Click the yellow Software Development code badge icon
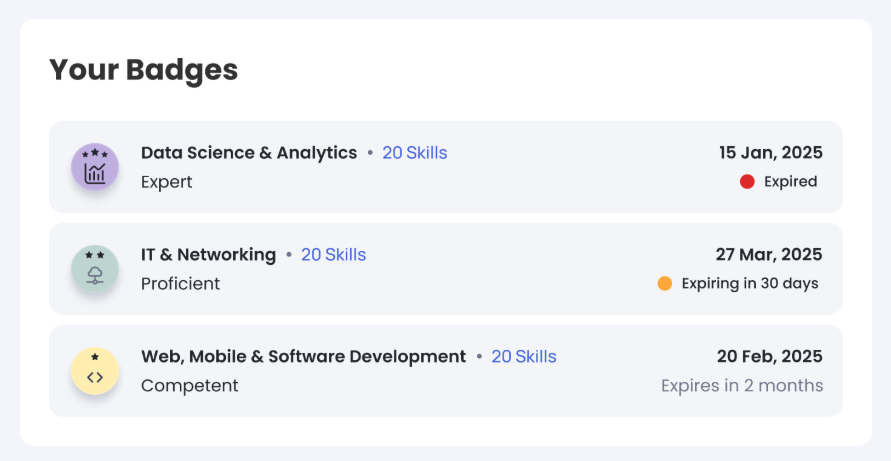 pos(95,371)
